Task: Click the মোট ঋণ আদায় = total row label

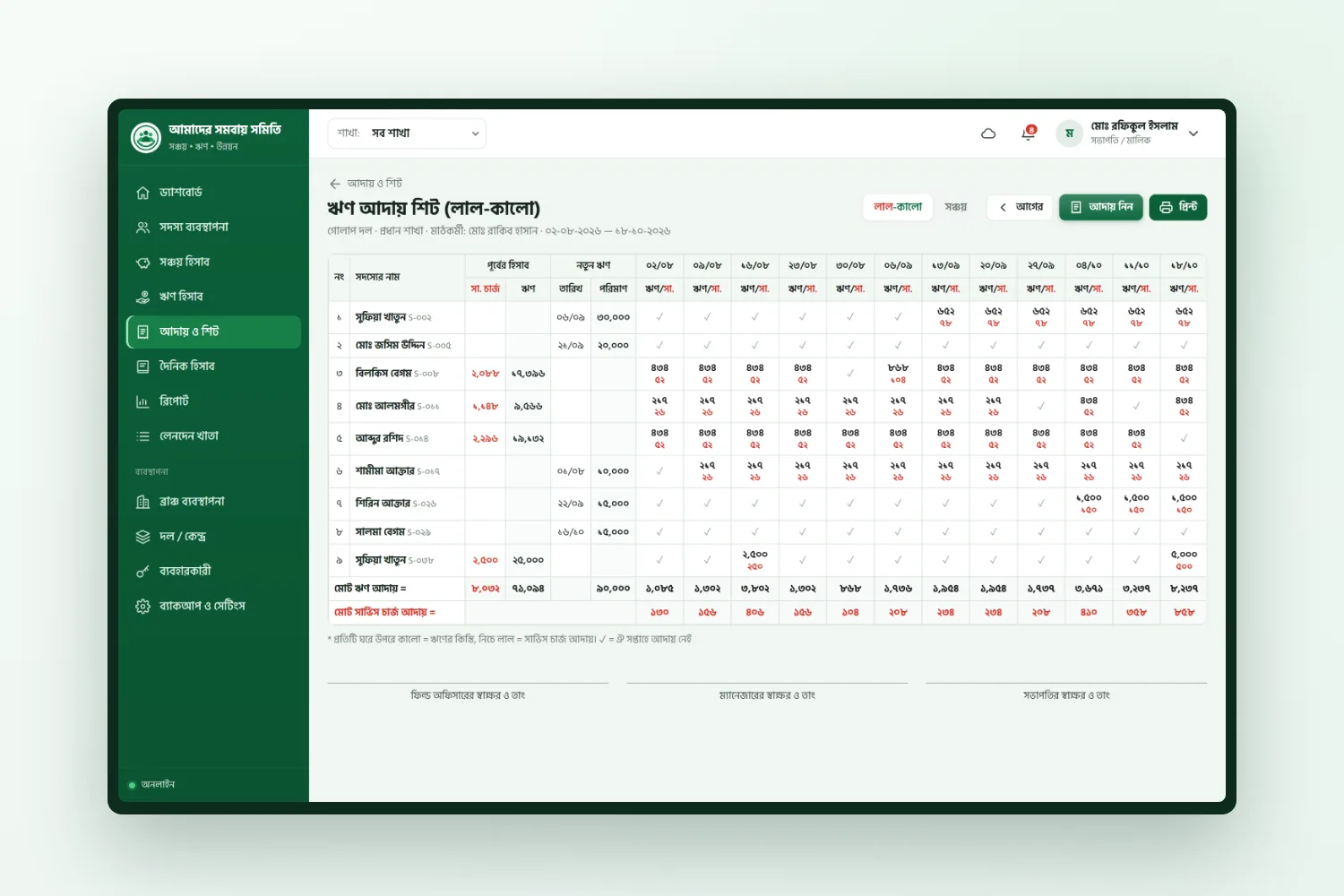Action: [x=370, y=589]
